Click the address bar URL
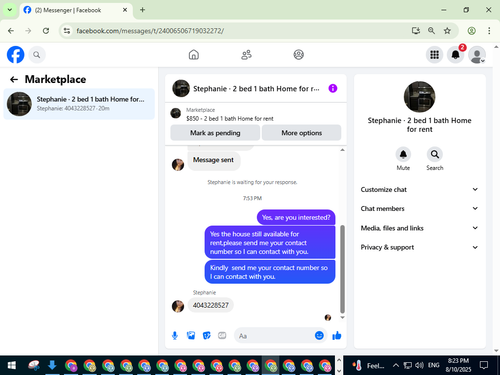500x375 pixels. pyautogui.click(x=150, y=31)
